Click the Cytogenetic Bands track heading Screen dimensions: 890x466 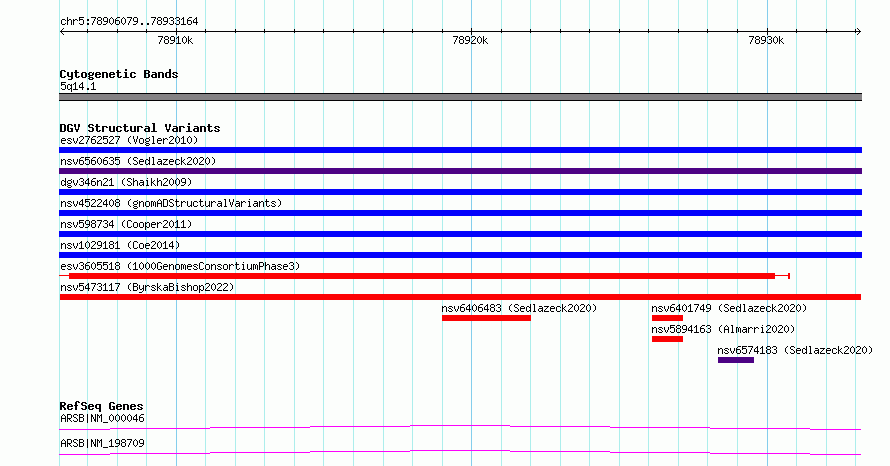click(x=119, y=74)
